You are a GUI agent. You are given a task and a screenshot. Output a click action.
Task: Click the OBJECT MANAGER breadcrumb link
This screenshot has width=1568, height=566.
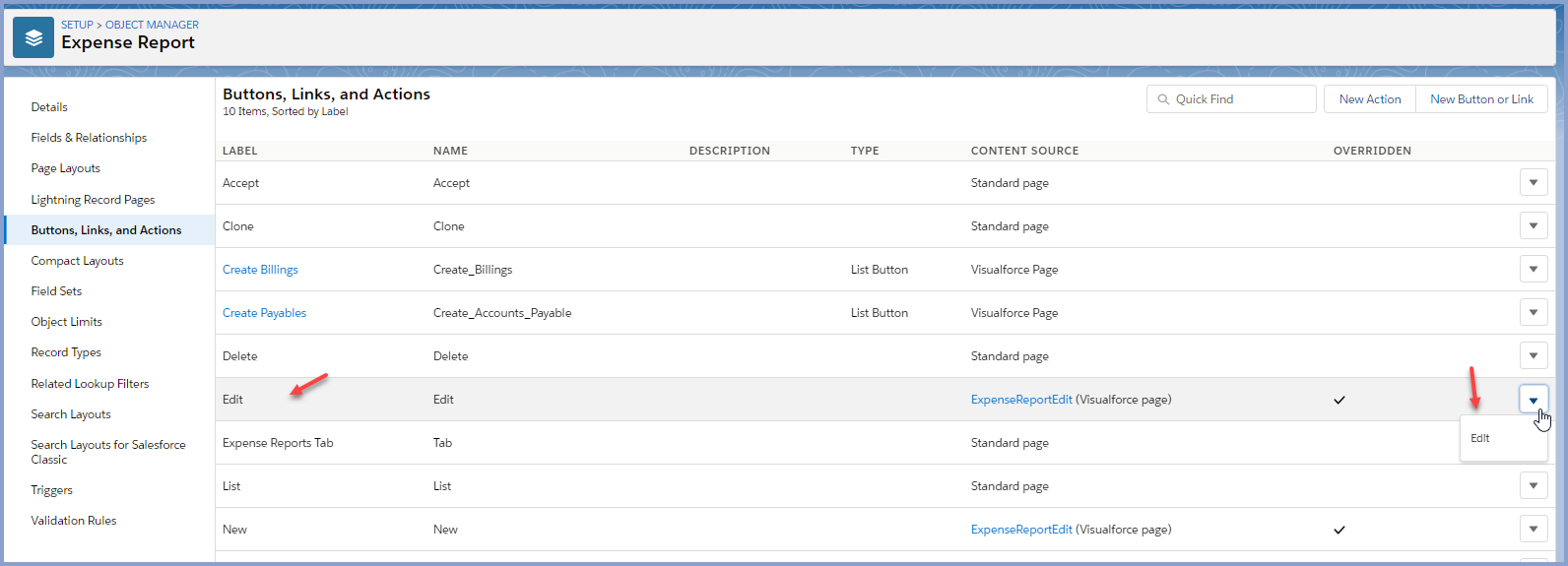point(152,25)
